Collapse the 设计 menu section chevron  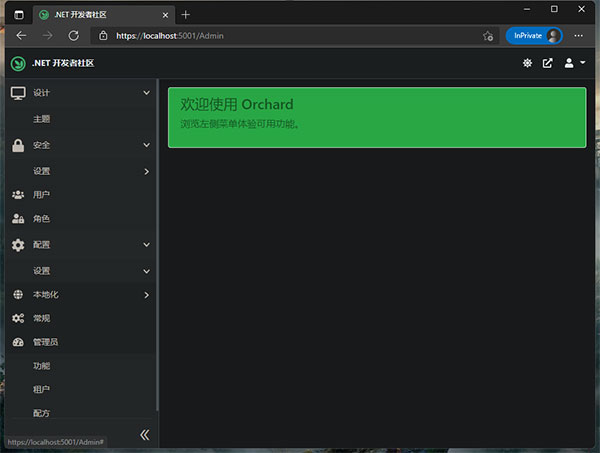pos(146,93)
